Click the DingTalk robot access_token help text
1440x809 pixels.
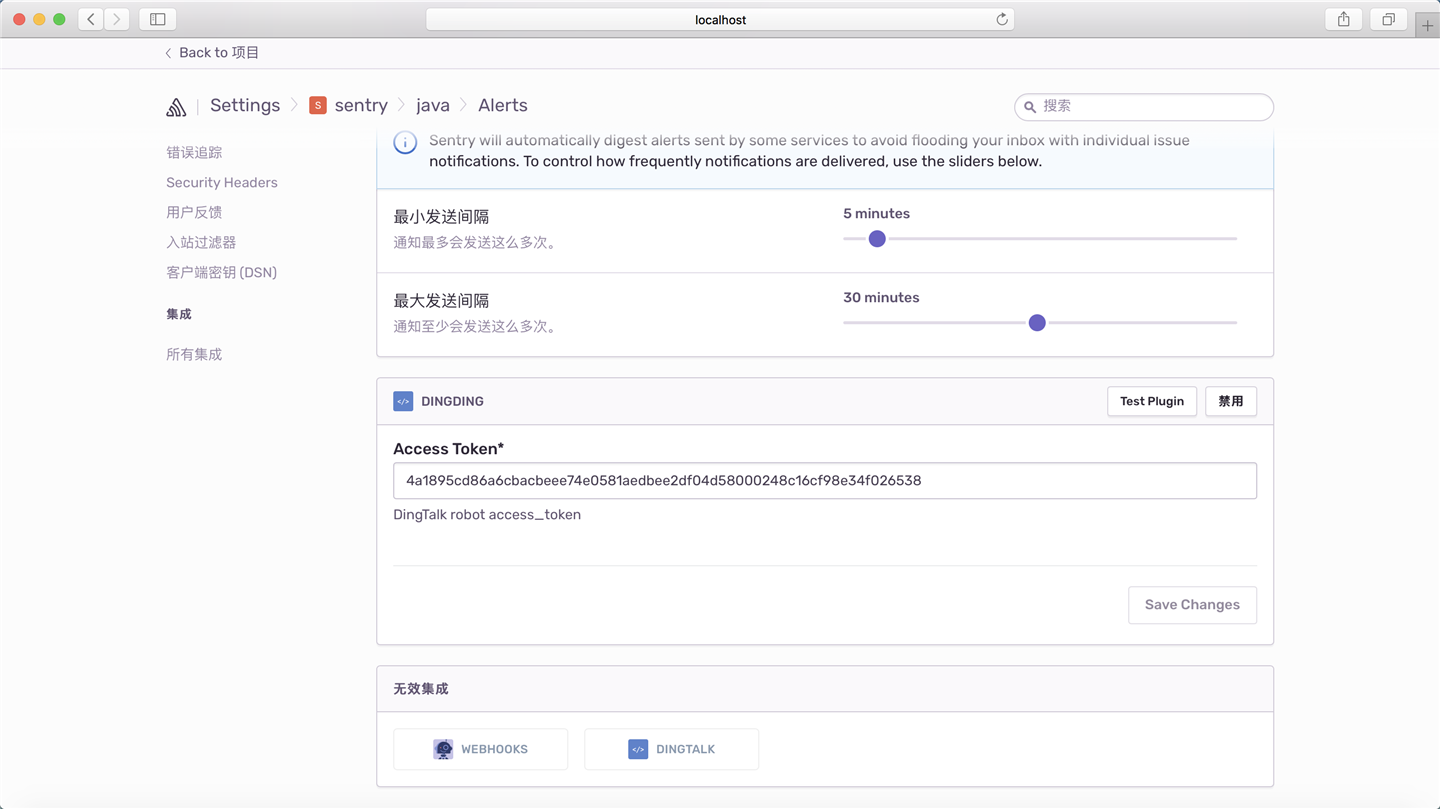coord(487,514)
